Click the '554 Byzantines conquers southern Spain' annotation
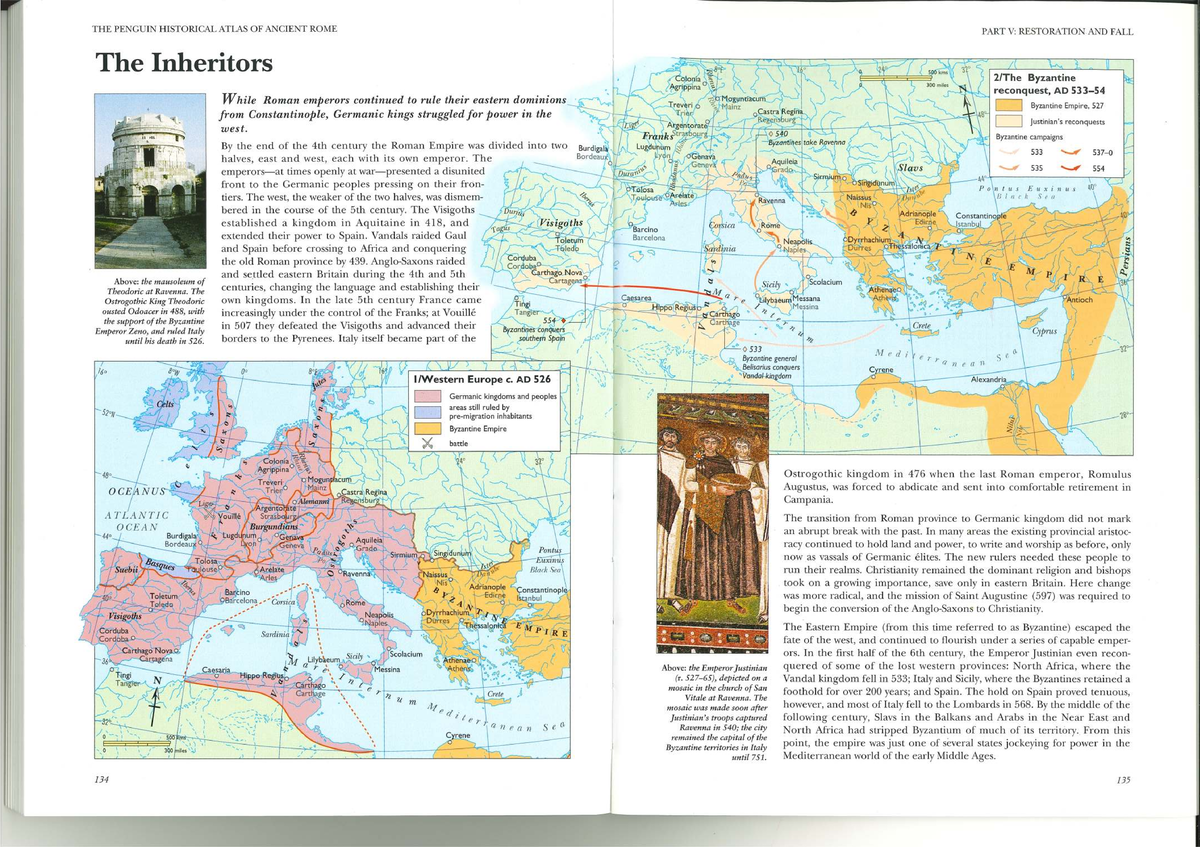This screenshot has height=847, width=1200. (x=536, y=329)
